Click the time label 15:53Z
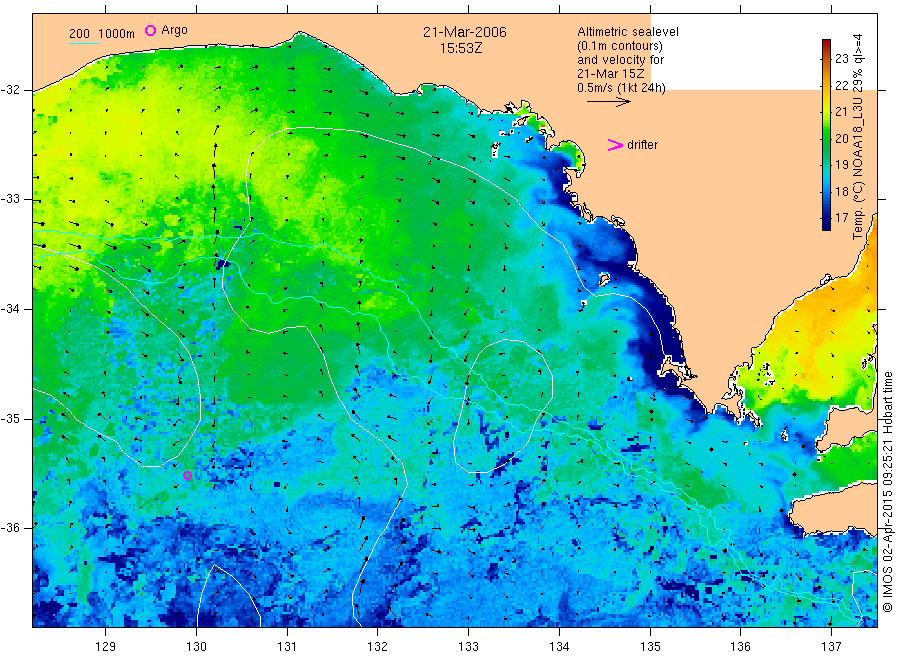This screenshot has width=900, height=660. pyautogui.click(x=461, y=49)
